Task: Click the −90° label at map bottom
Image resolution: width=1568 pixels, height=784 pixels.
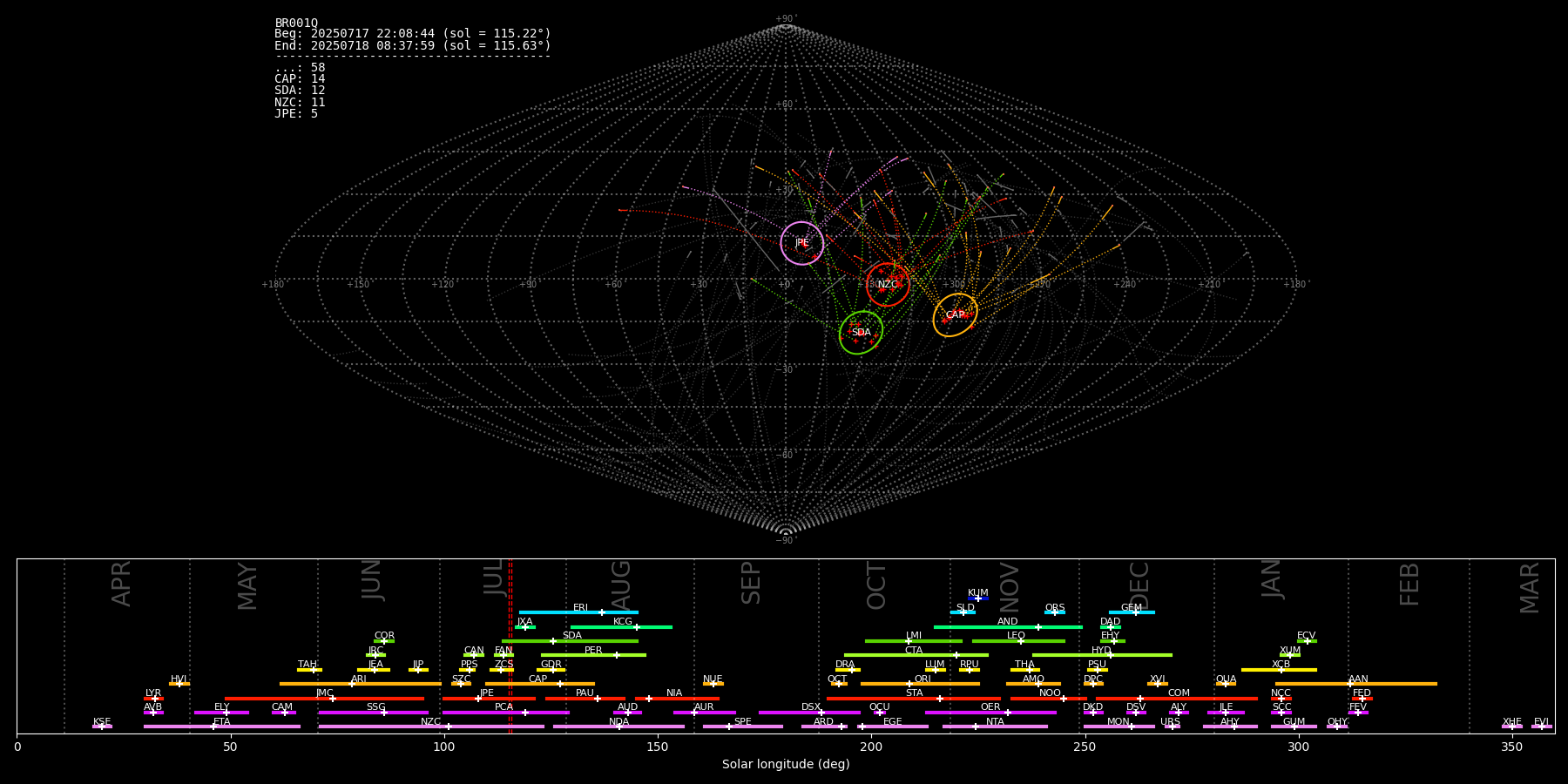Action: [x=786, y=540]
